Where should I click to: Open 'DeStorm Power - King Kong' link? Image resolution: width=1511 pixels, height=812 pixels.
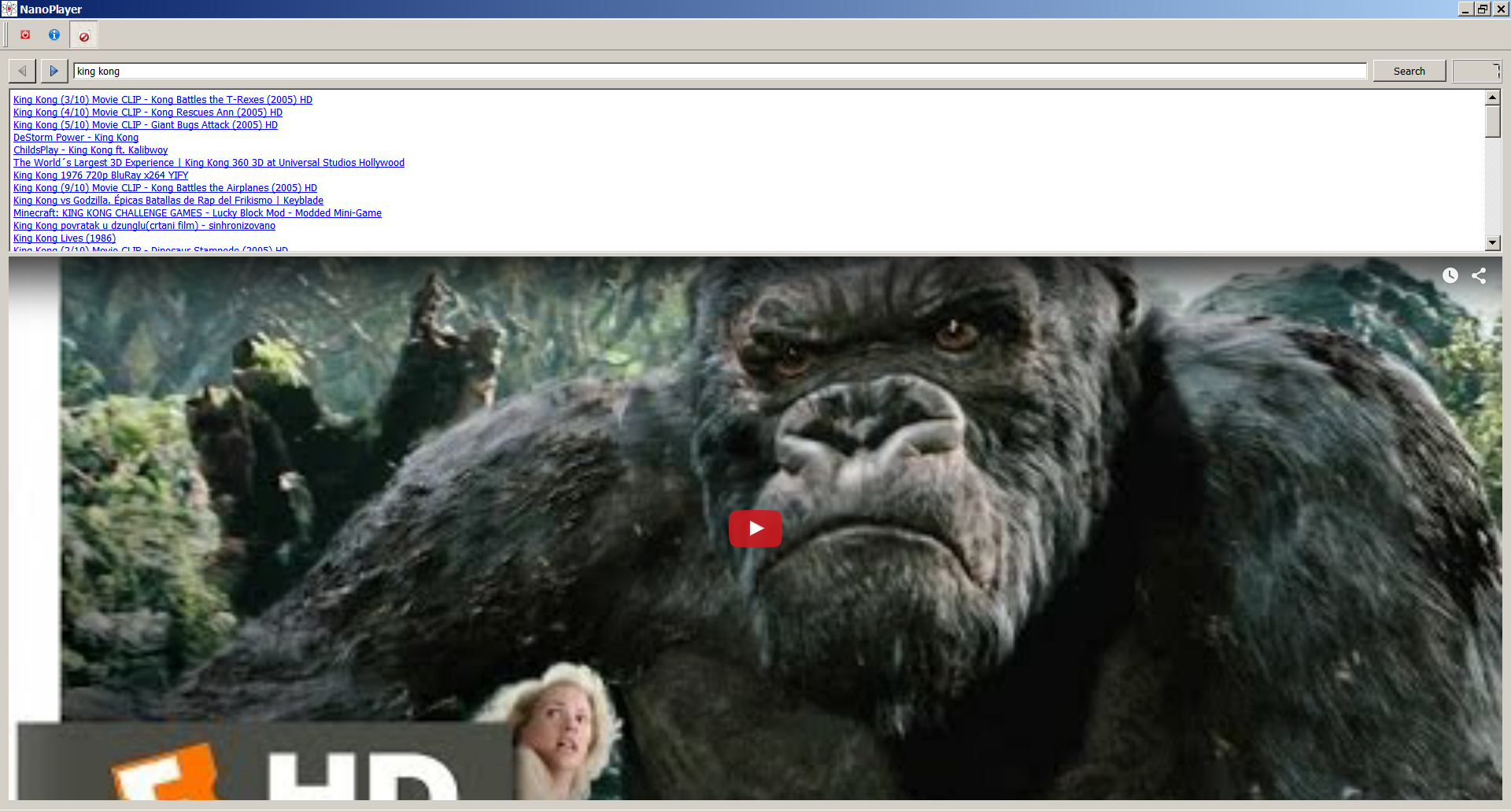pyautogui.click(x=76, y=138)
